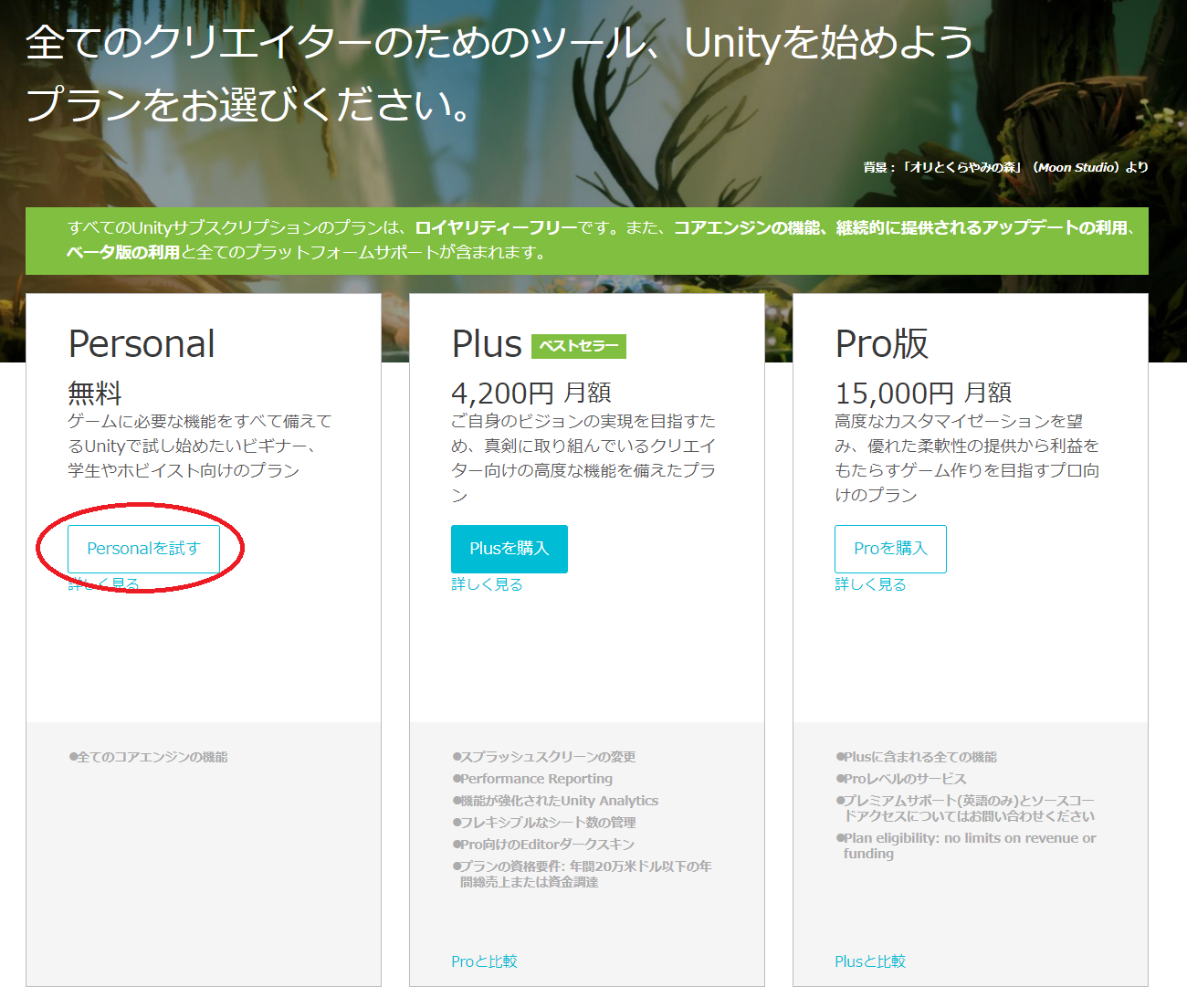Click the background credit text 'Moon Studio'
1187x1008 pixels.
pyautogui.click(x=1077, y=167)
